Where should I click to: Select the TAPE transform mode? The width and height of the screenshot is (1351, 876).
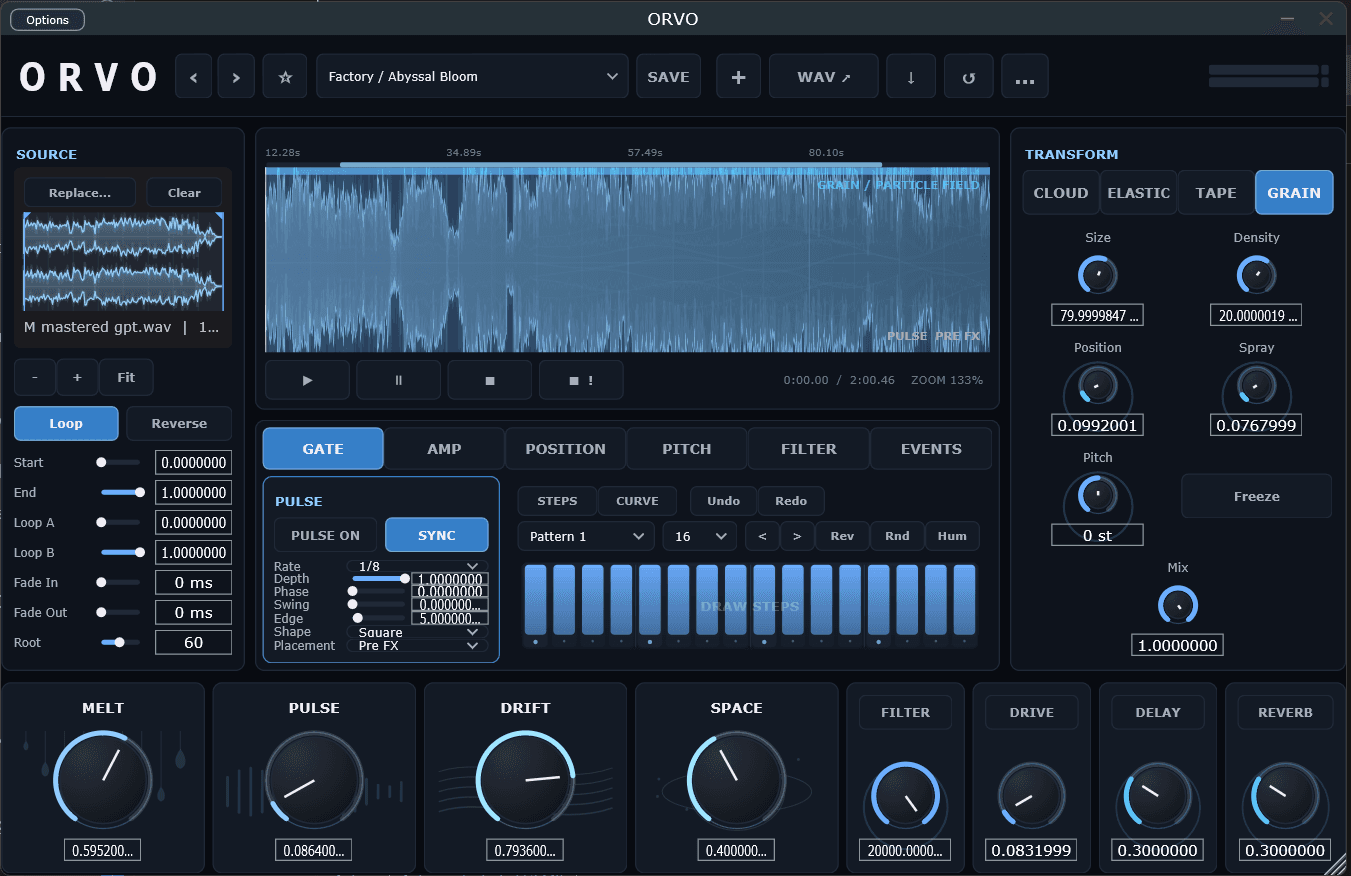[x=1216, y=193]
